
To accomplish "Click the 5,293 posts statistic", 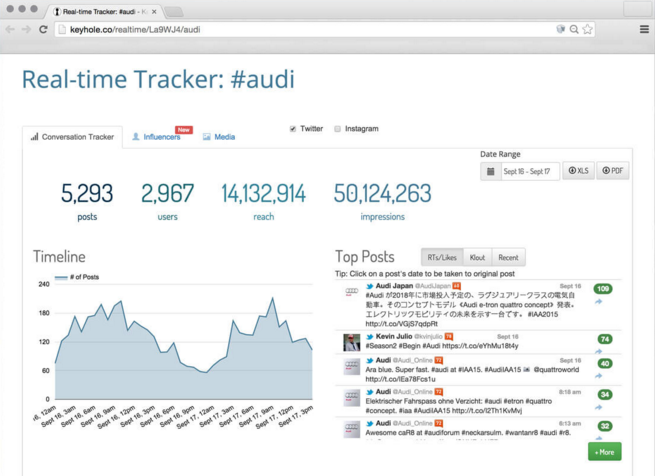I will pyautogui.click(x=87, y=201).
